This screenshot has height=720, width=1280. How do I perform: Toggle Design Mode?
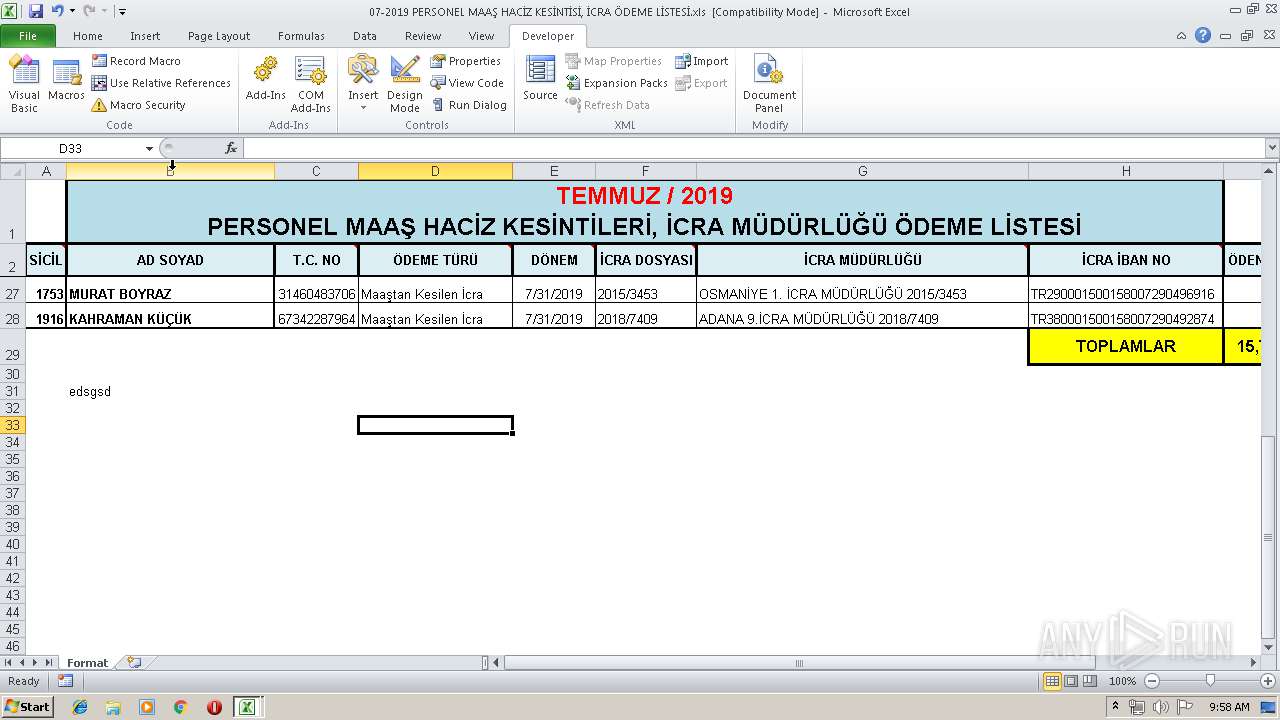(405, 84)
